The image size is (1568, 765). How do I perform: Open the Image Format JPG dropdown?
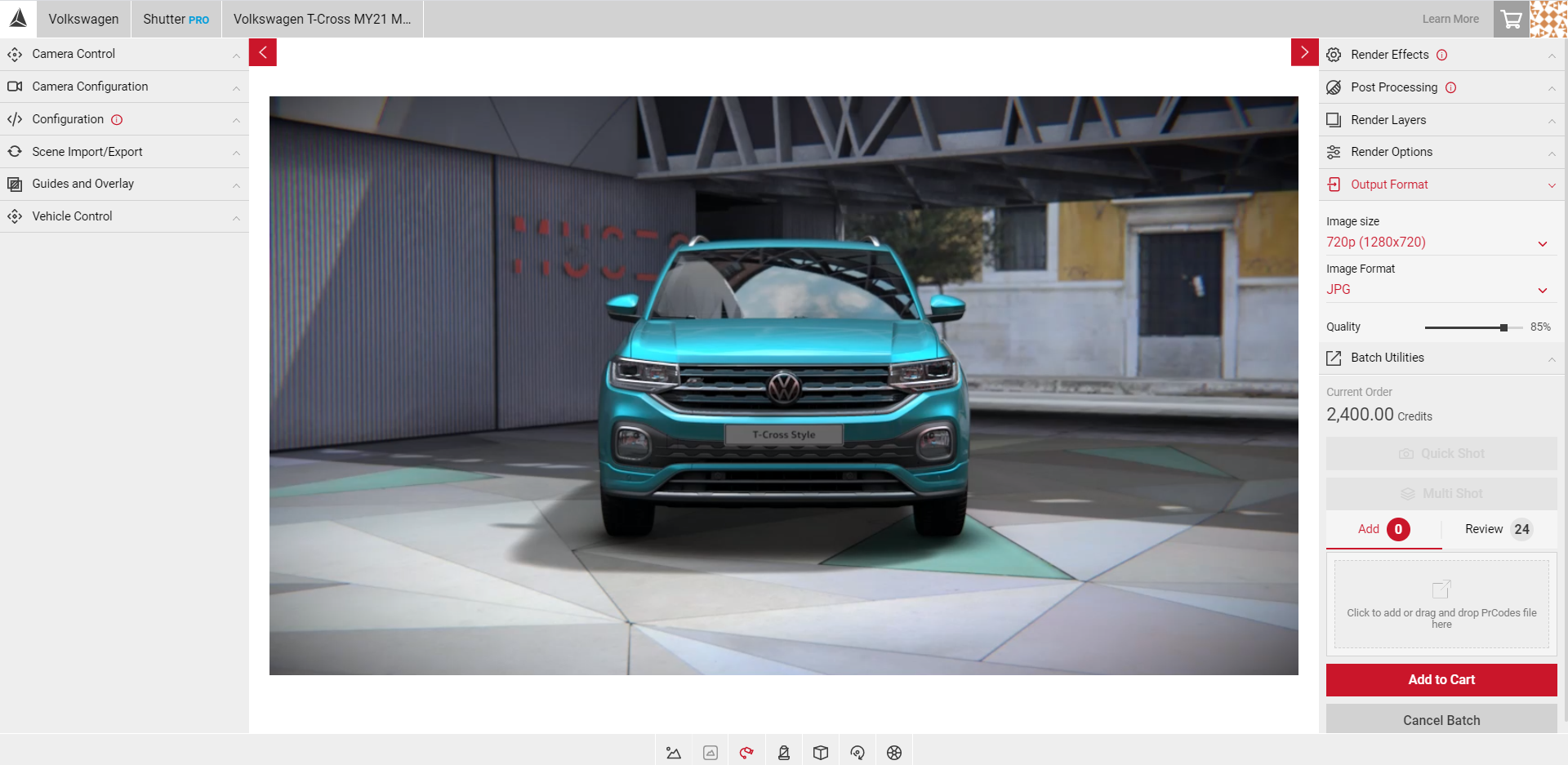click(1441, 290)
